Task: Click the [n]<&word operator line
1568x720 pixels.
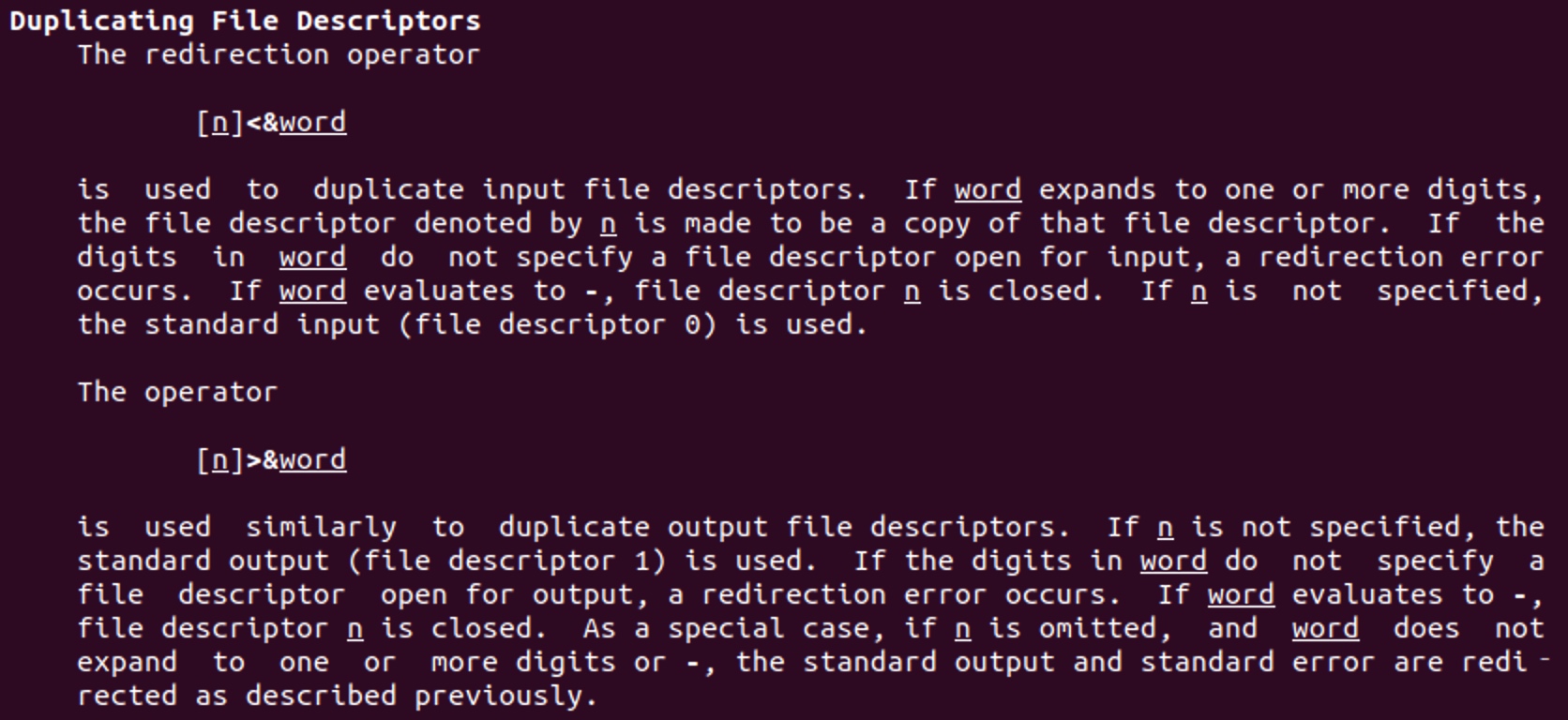Action: pos(271,123)
